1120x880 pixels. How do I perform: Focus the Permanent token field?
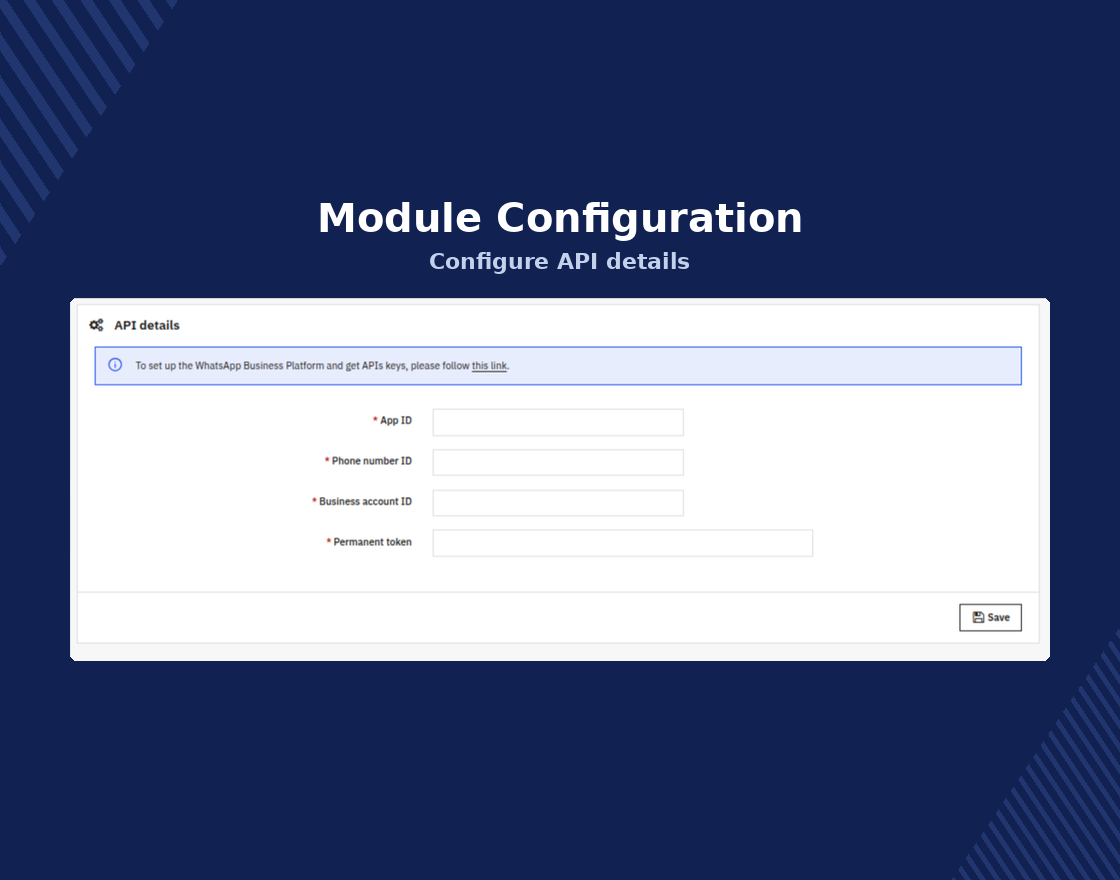coord(623,543)
